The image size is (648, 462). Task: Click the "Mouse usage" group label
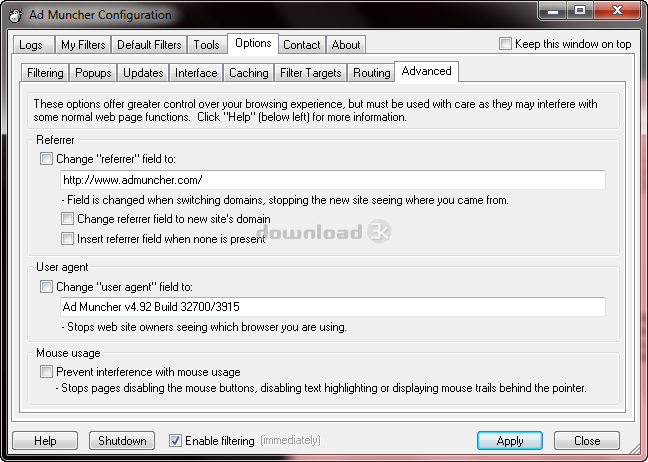[x=68, y=353]
